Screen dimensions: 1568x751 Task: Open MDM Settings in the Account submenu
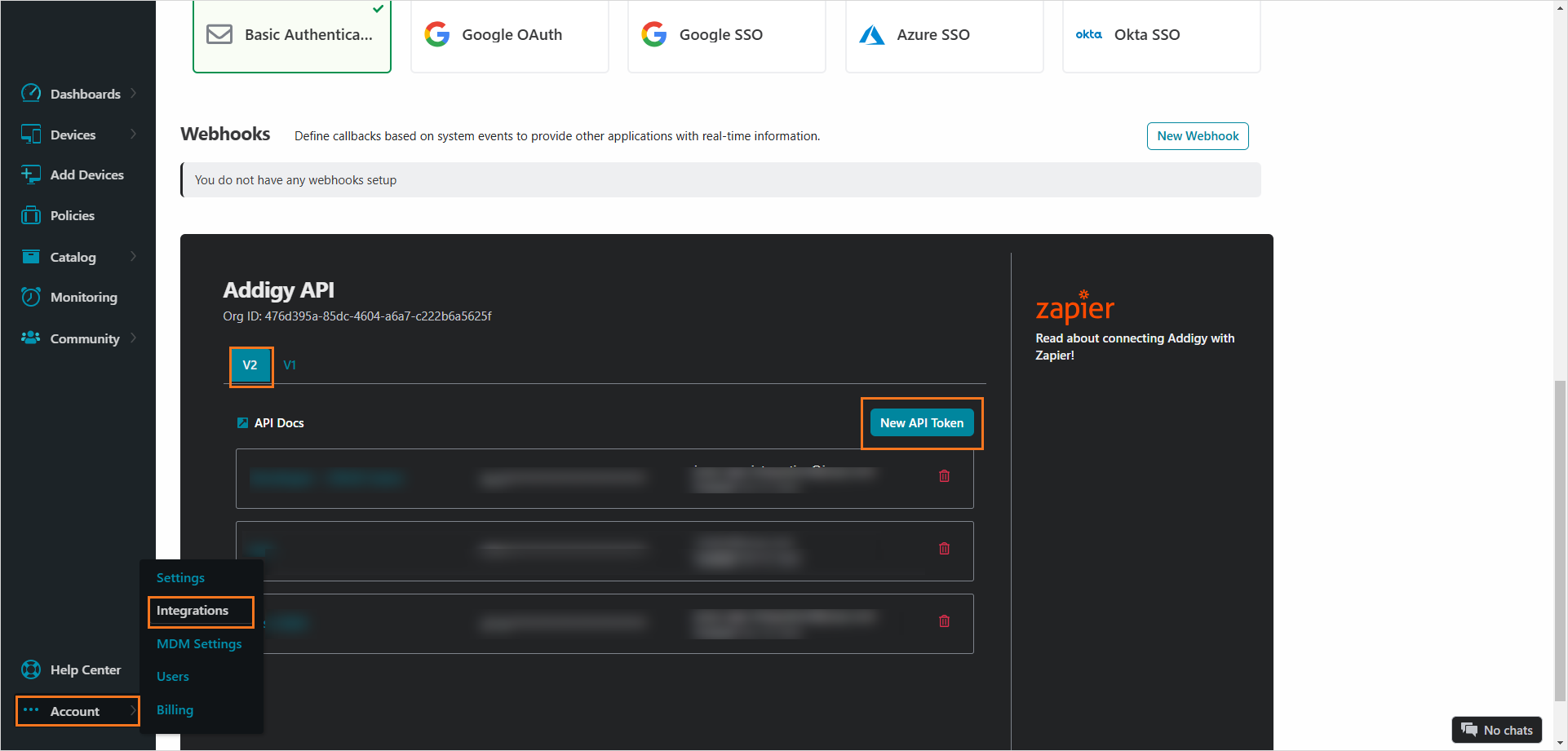pyautogui.click(x=199, y=644)
